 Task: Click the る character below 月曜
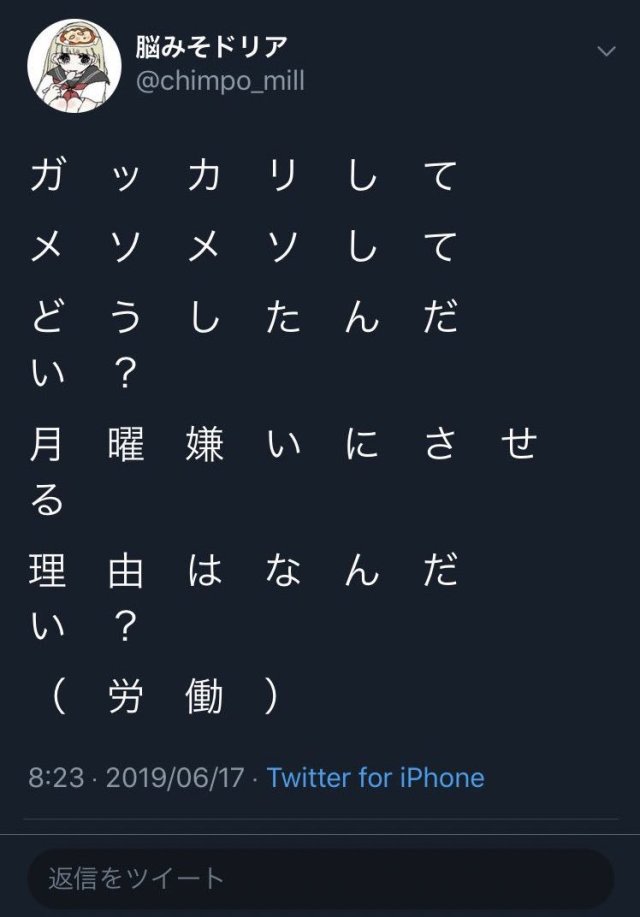[x=47, y=500]
